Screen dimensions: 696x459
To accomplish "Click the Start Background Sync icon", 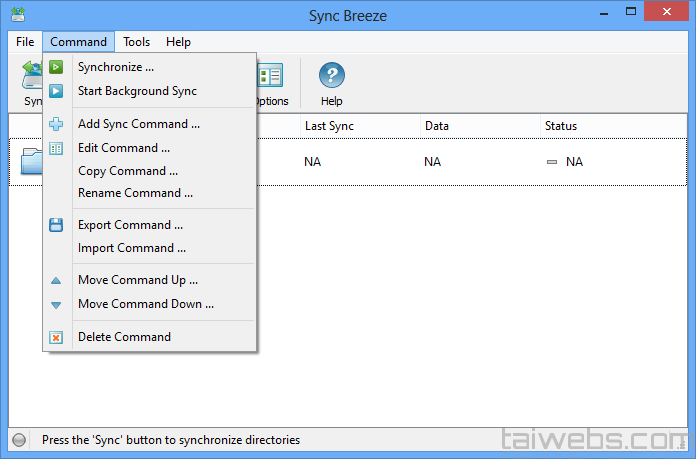I will 56,91.
